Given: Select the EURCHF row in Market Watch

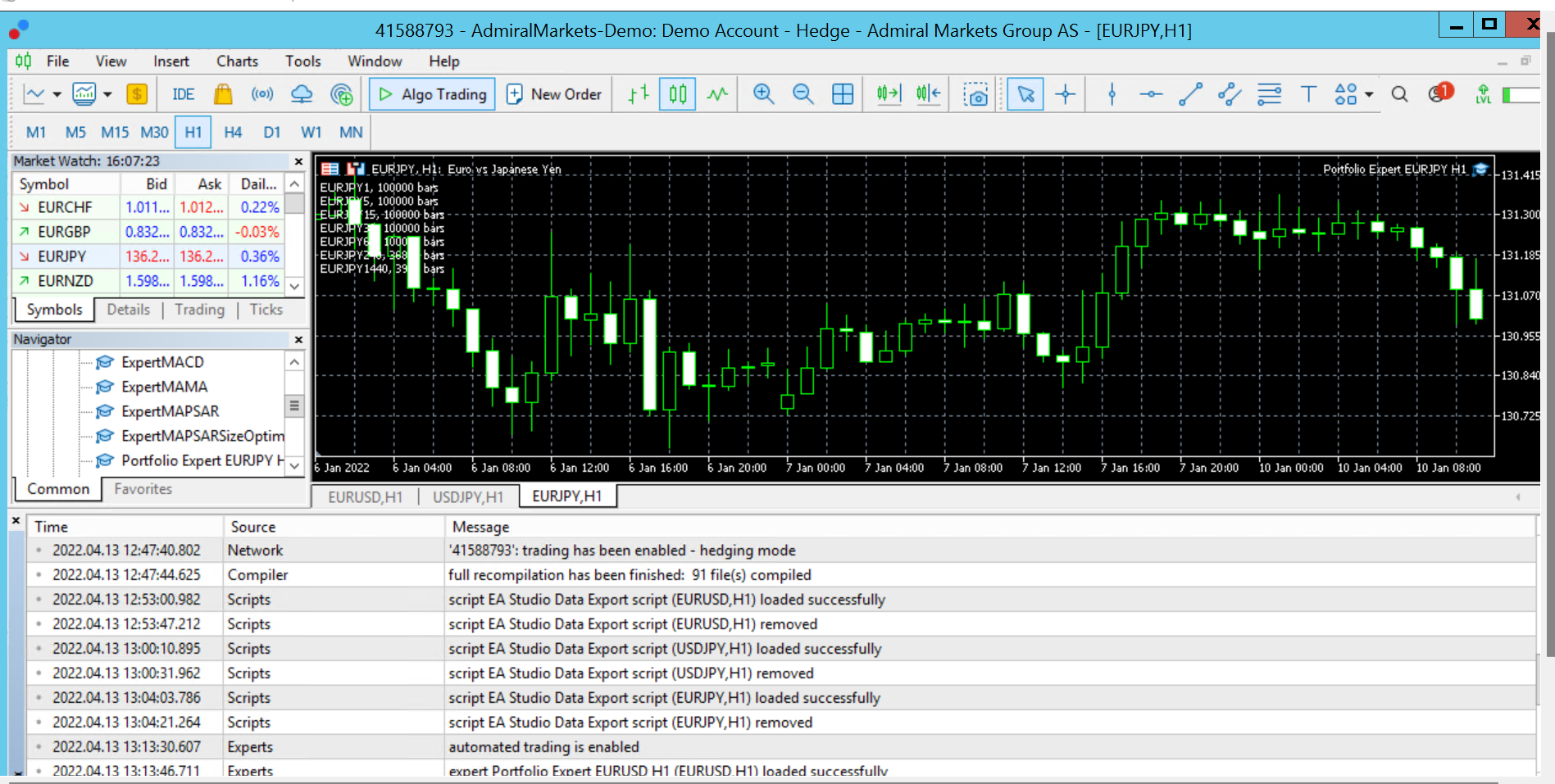Looking at the screenshot, I should [149, 207].
